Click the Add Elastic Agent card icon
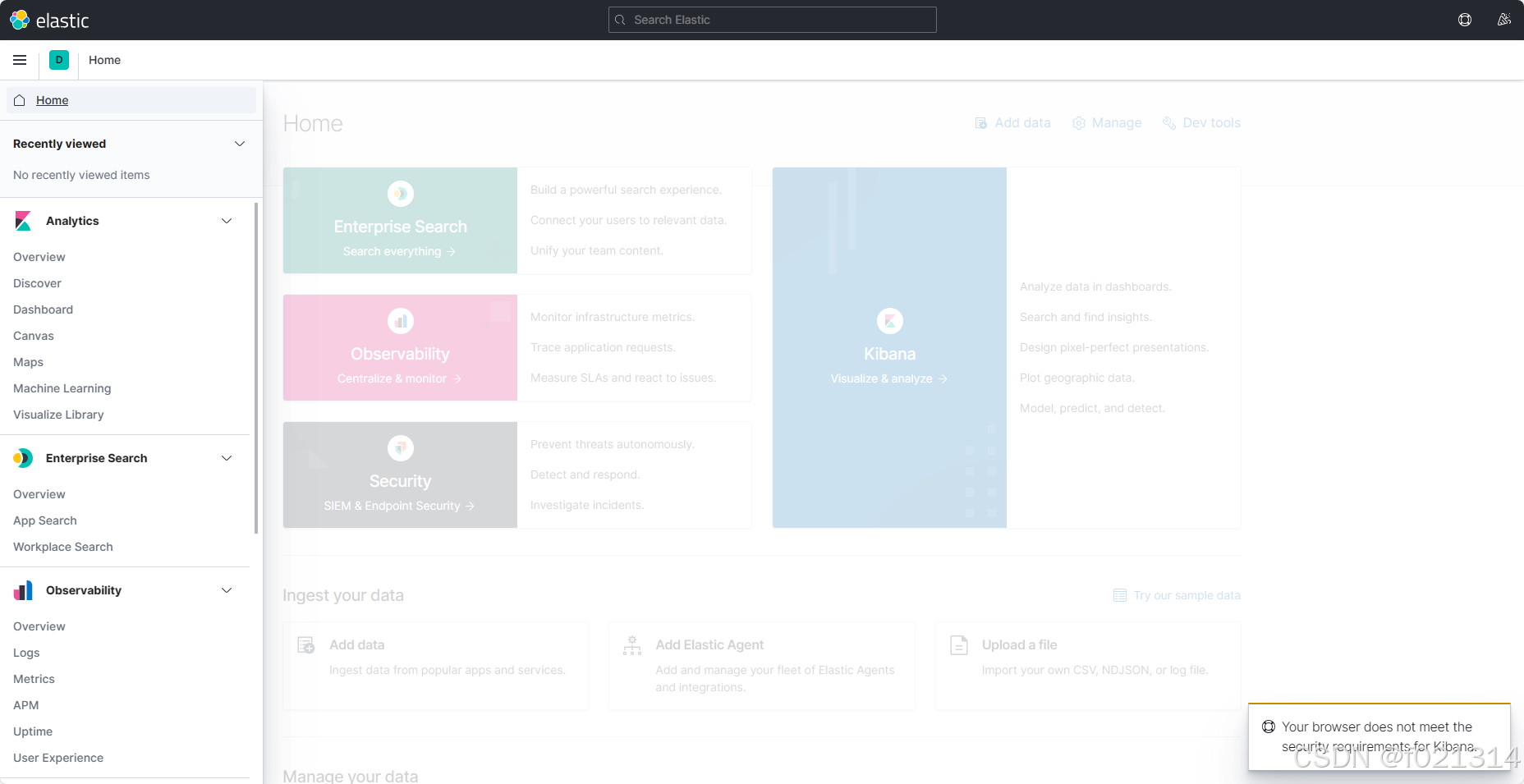 point(632,645)
